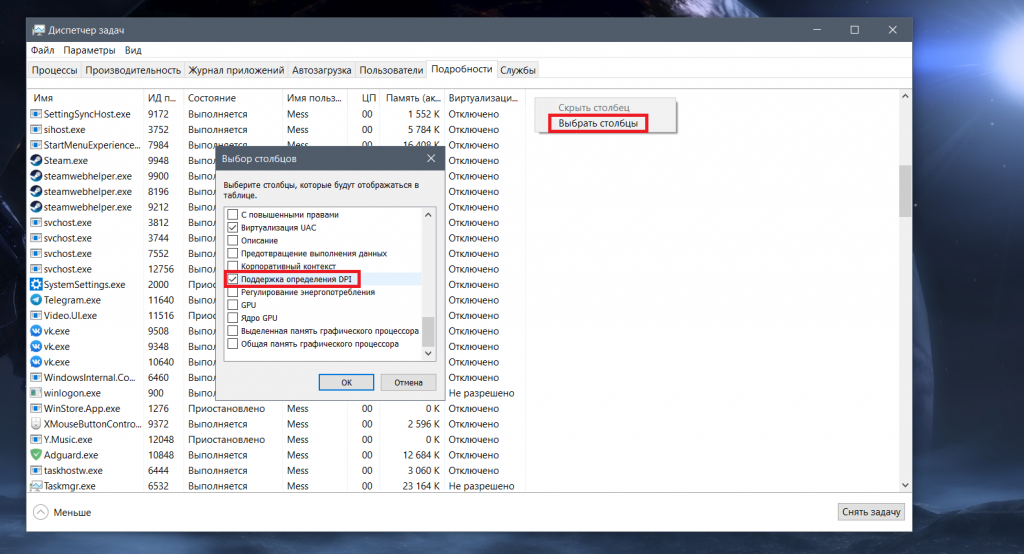Sort by the Состояние column header

(x=232, y=98)
